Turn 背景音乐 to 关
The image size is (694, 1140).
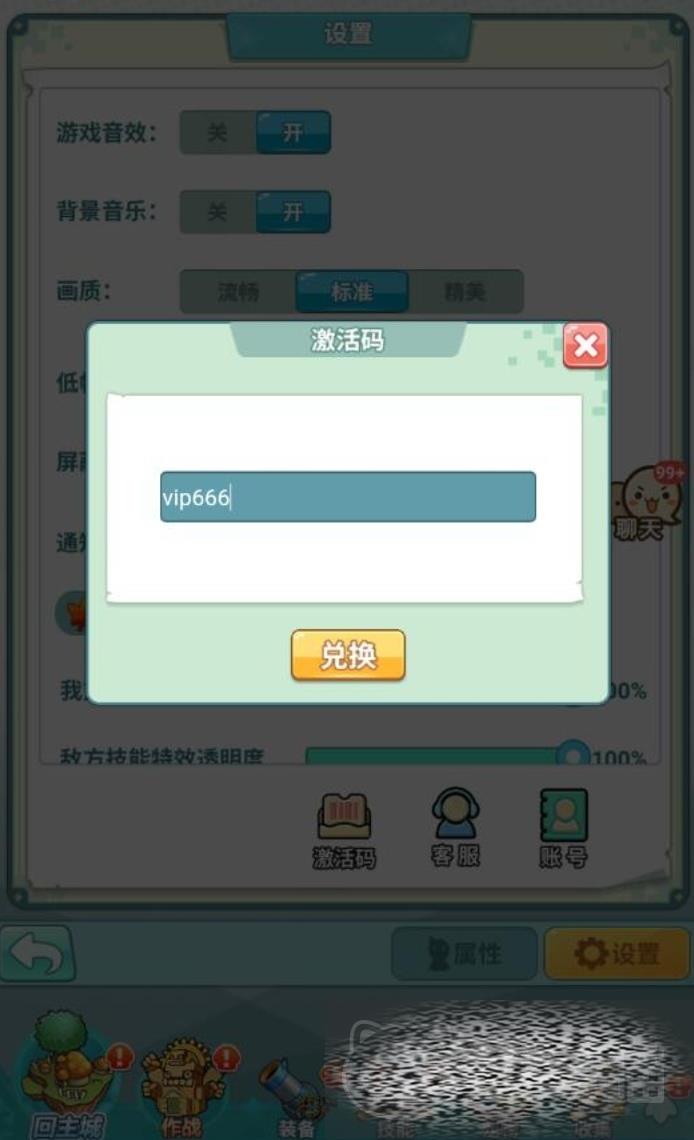(x=217, y=212)
